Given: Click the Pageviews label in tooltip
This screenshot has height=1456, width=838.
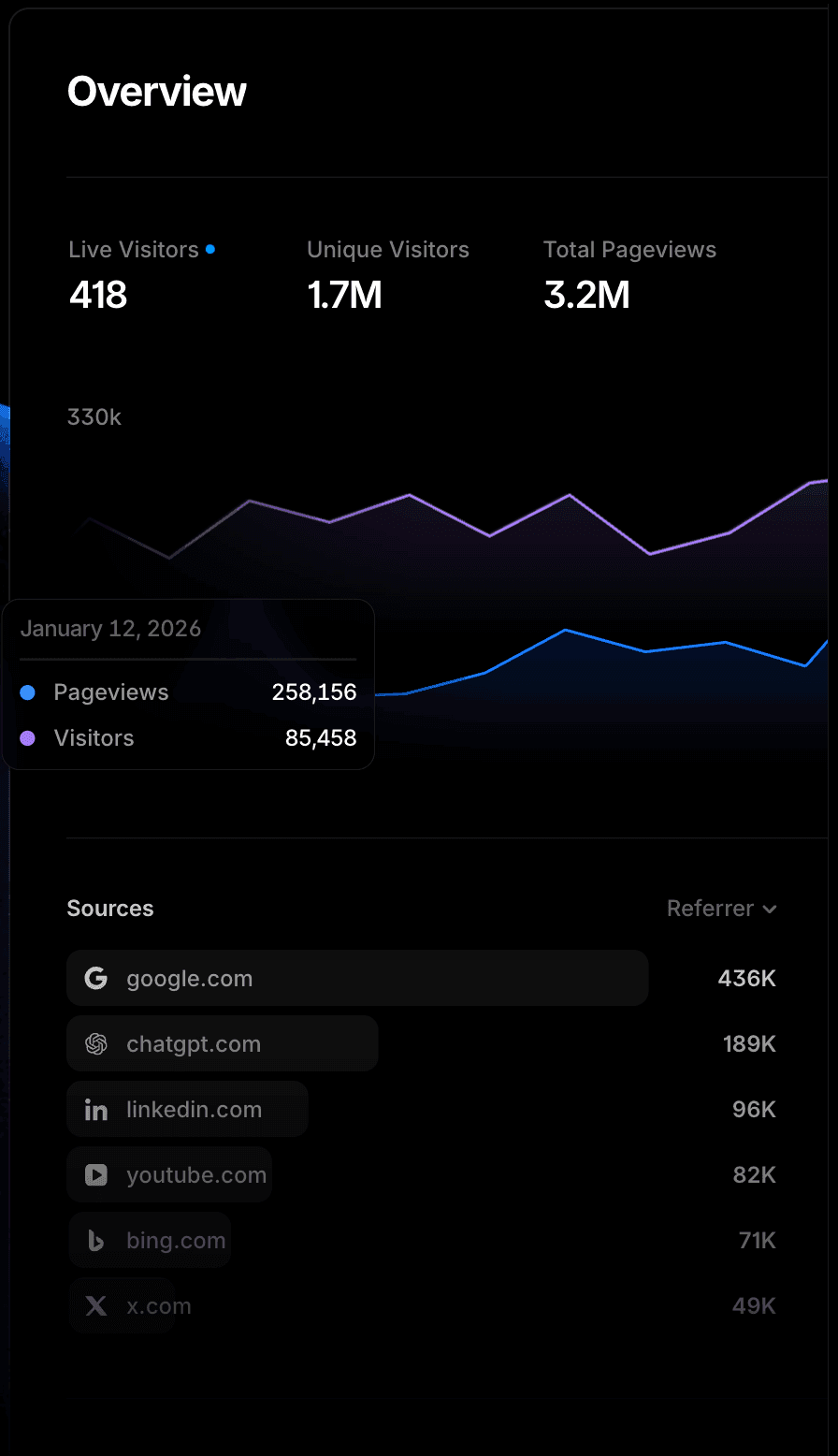Looking at the screenshot, I should coord(111,692).
